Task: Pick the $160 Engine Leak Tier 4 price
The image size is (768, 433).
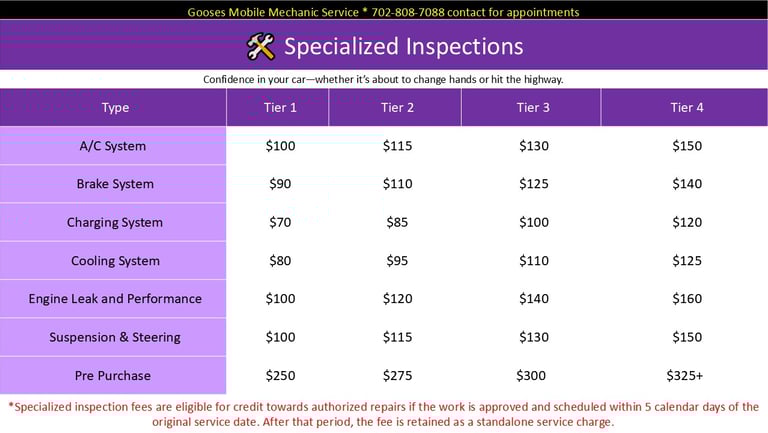Action: click(x=686, y=299)
